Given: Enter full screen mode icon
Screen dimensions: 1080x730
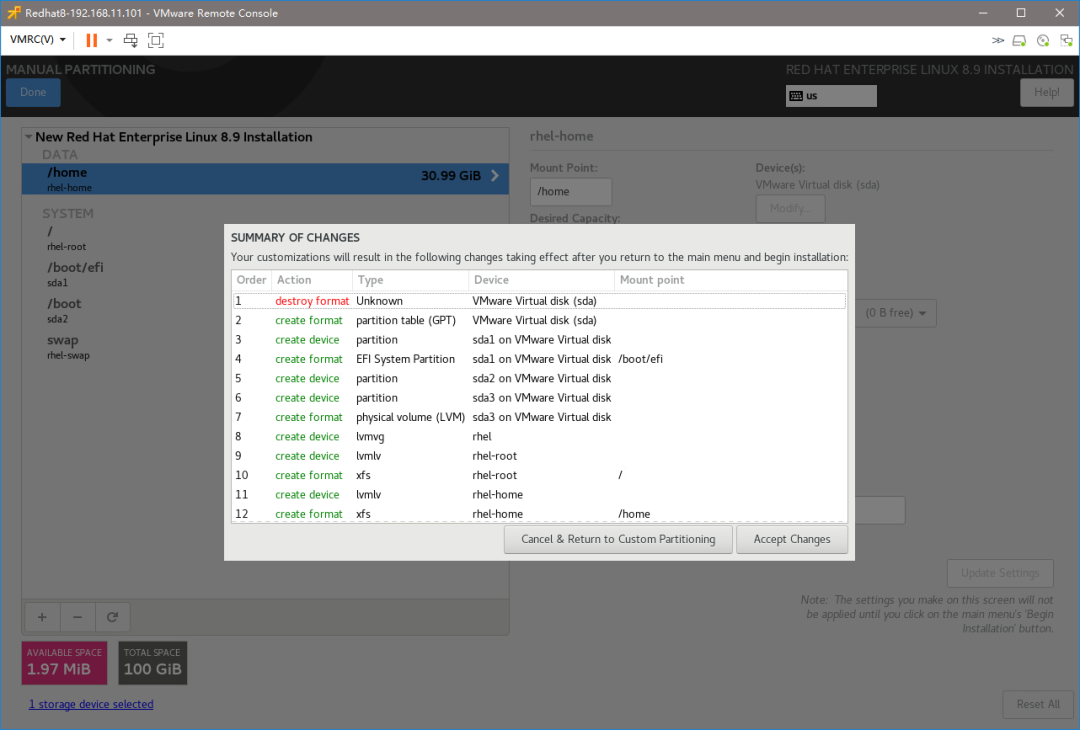Looking at the screenshot, I should pyautogui.click(x=156, y=40).
